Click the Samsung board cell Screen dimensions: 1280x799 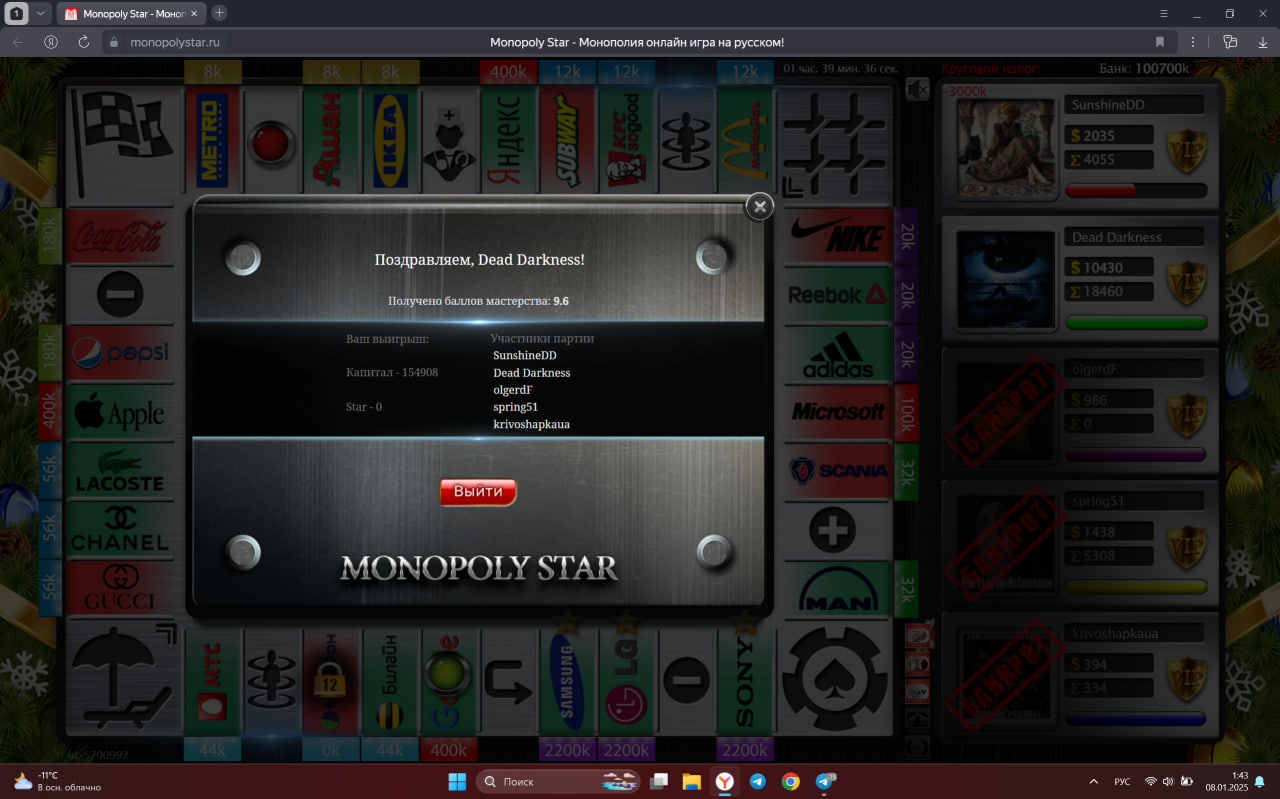(567, 682)
